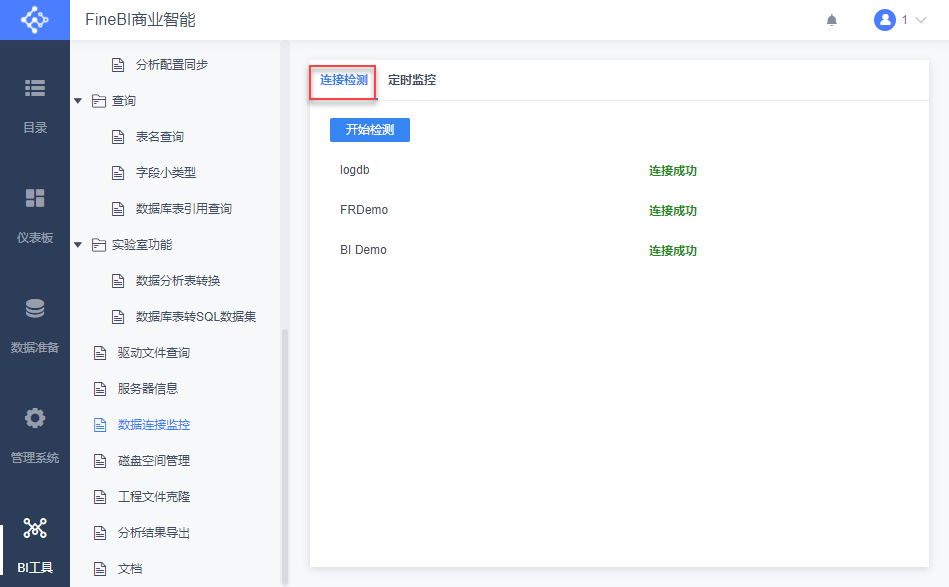
Task: Go to 数据准备 data preparation icon
Action: [x=35, y=321]
